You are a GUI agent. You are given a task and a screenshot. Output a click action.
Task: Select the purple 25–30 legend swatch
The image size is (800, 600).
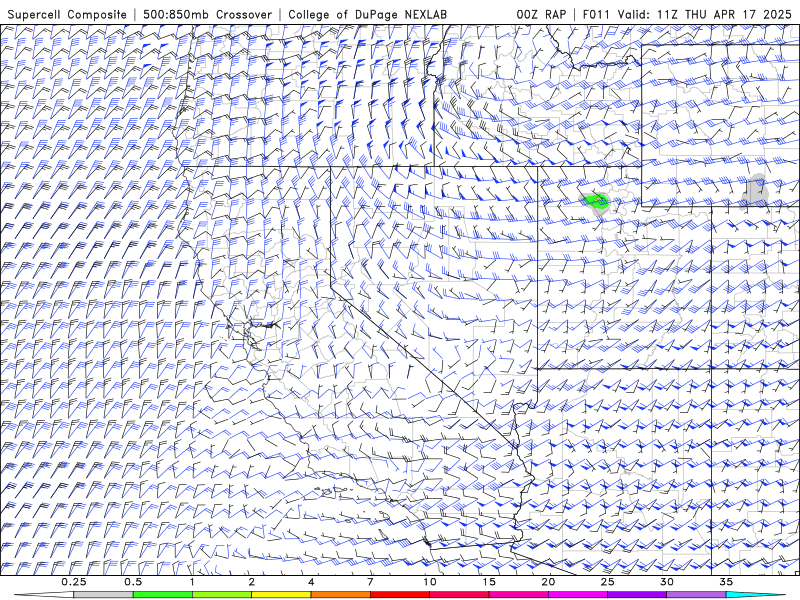[637, 595]
